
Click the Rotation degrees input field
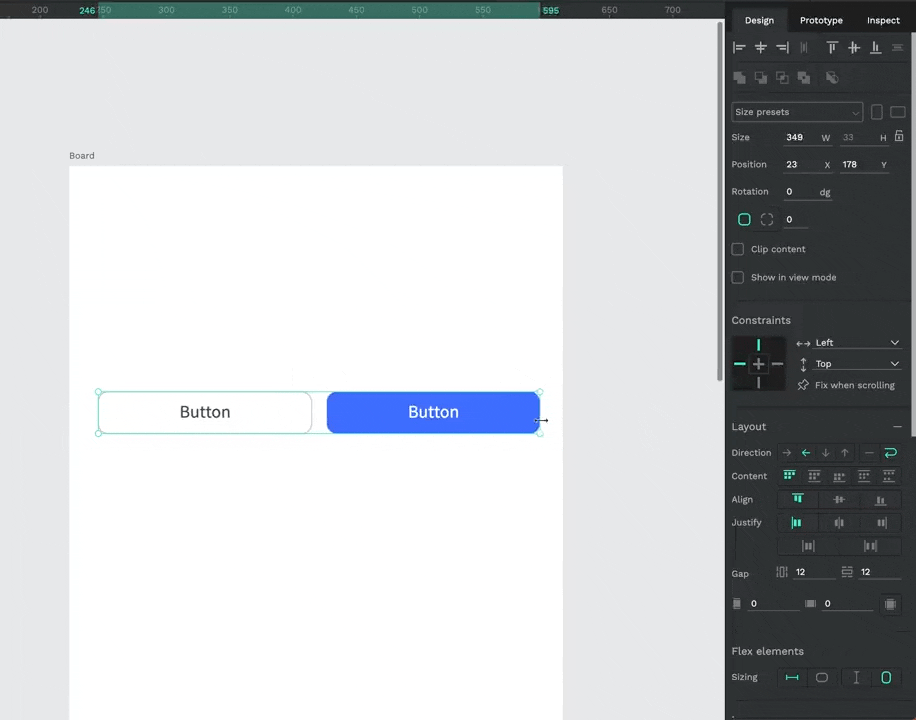point(800,192)
